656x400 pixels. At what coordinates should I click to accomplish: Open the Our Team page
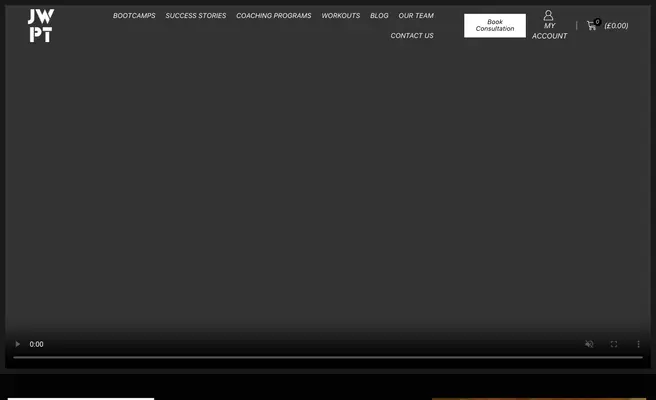click(416, 16)
